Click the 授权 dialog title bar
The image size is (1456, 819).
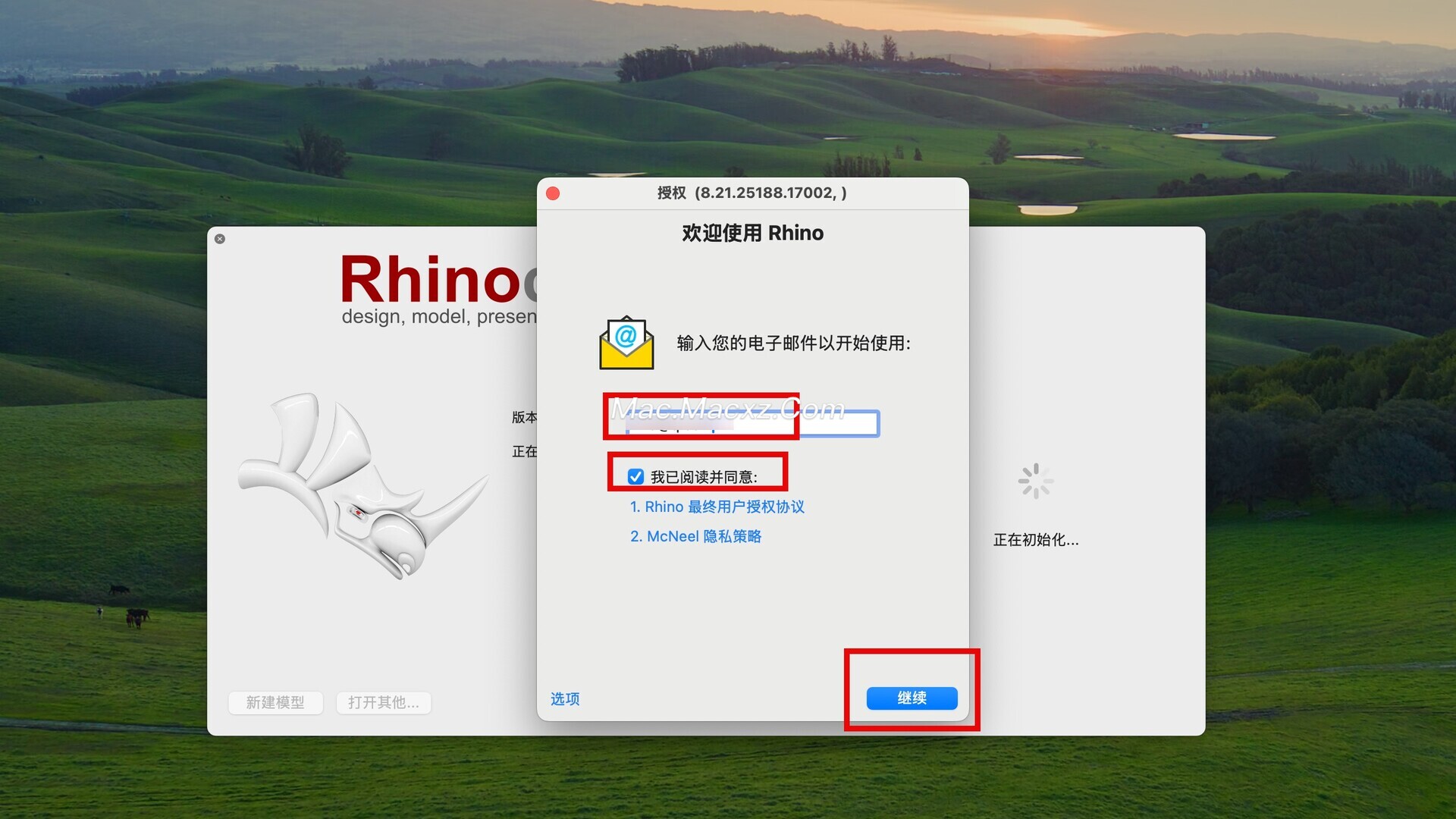(752, 193)
